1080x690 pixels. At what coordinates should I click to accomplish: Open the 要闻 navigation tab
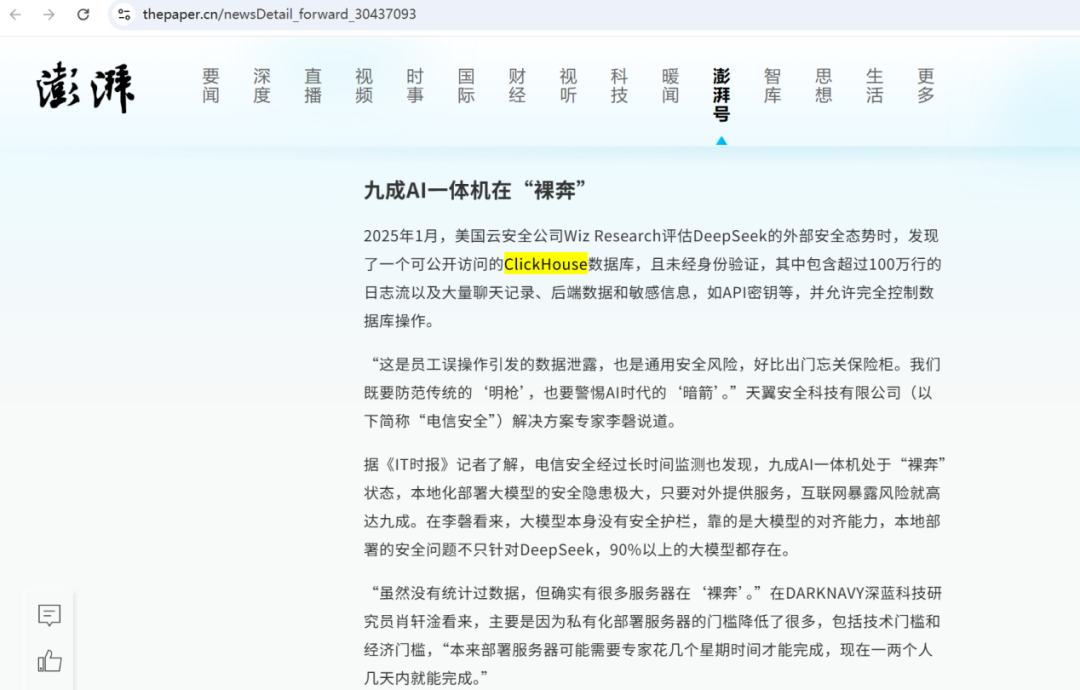click(x=211, y=86)
